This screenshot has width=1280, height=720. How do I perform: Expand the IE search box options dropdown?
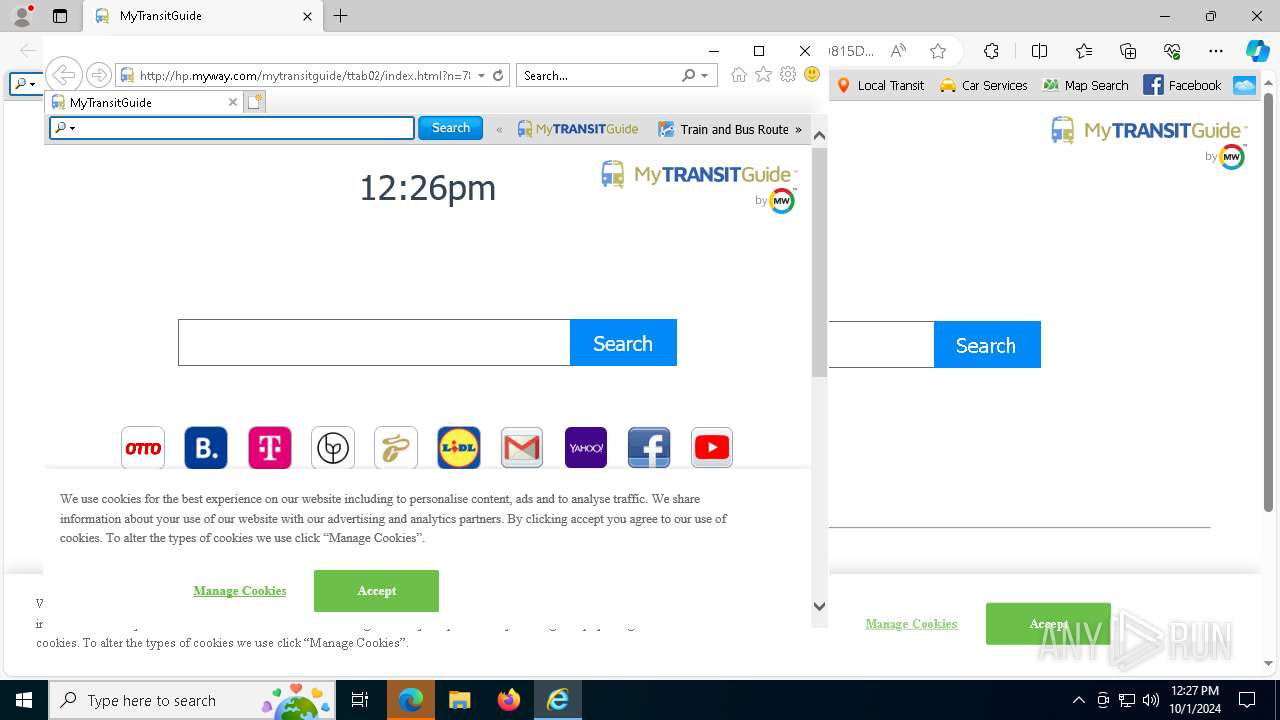tap(704, 75)
